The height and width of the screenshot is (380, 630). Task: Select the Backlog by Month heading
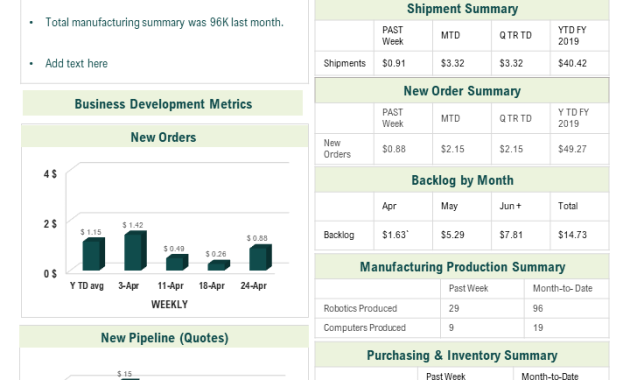pos(462,180)
